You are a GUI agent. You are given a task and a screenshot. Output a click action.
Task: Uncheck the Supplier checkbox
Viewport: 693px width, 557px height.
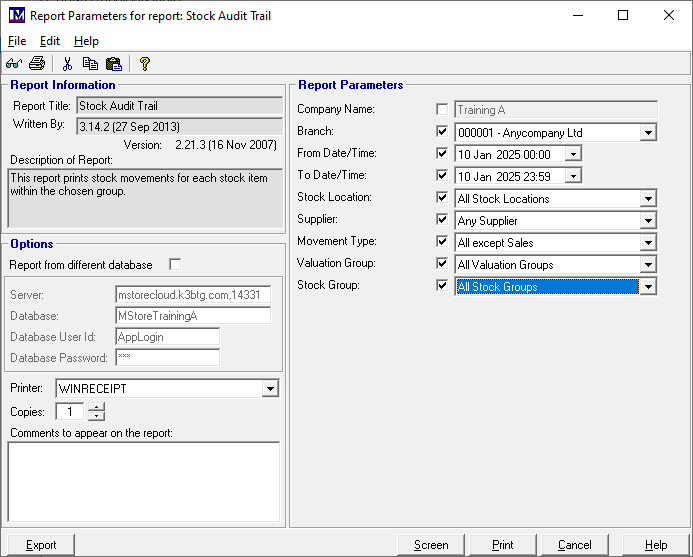pyautogui.click(x=442, y=219)
